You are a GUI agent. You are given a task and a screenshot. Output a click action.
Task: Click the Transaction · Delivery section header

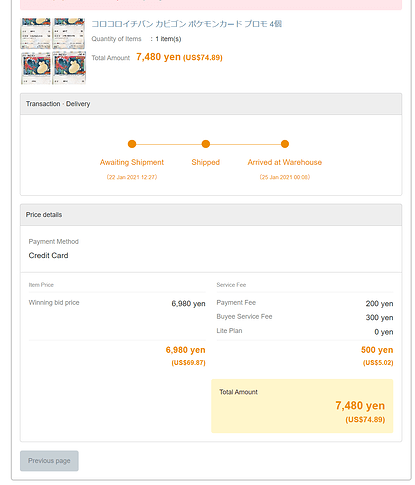click(x=211, y=104)
